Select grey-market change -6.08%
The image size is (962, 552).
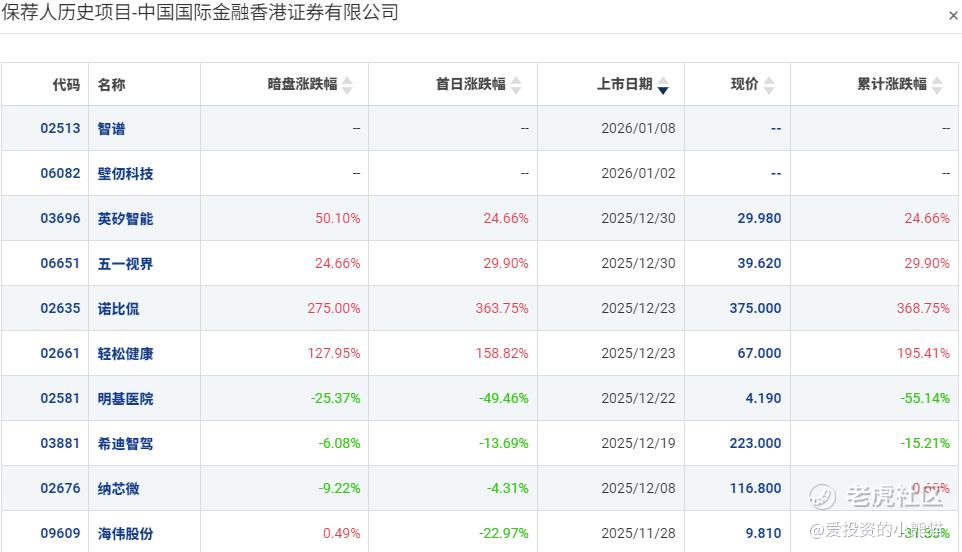[339, 443]
